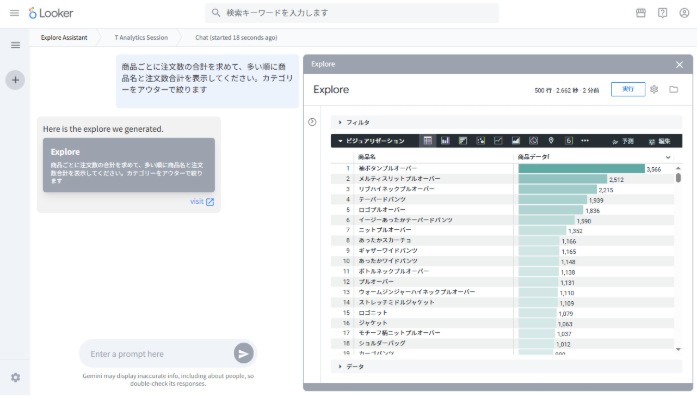Click the search magnifier icon
Screen dimensions: 697x396
tap(216, 13)
